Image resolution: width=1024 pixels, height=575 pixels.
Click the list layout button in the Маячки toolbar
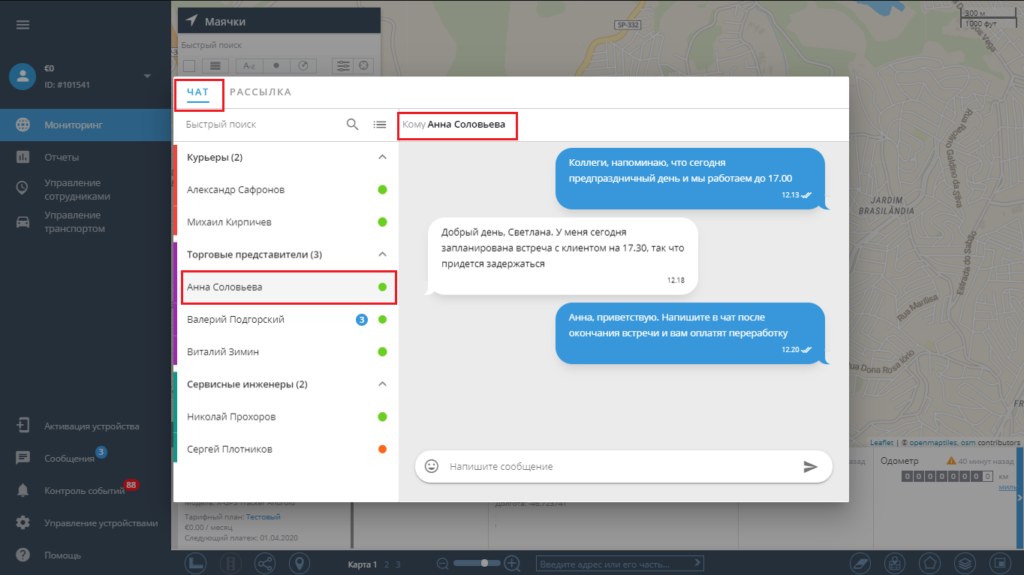(215, 66)
